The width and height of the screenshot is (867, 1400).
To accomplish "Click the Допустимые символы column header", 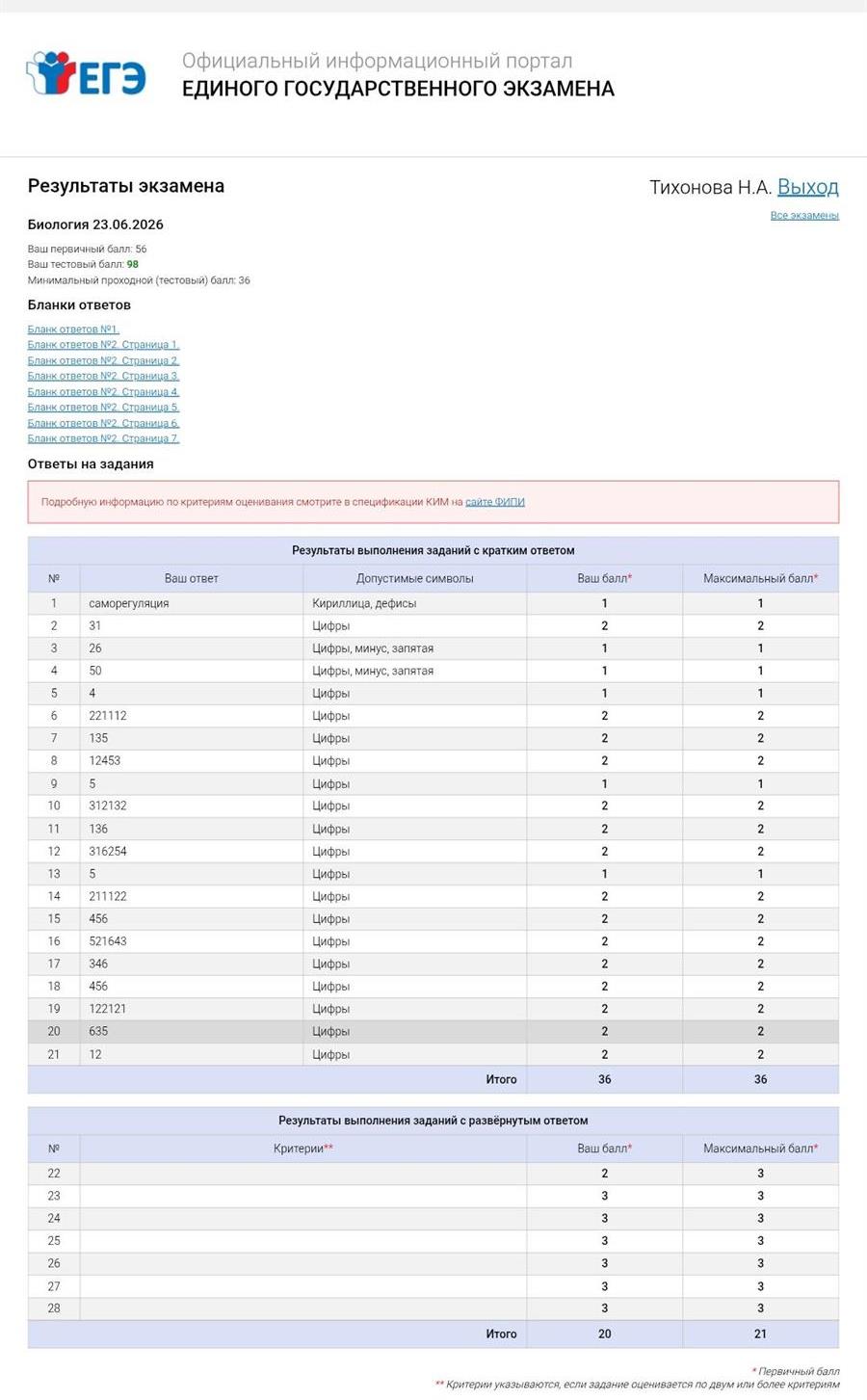I will (415, 578).
